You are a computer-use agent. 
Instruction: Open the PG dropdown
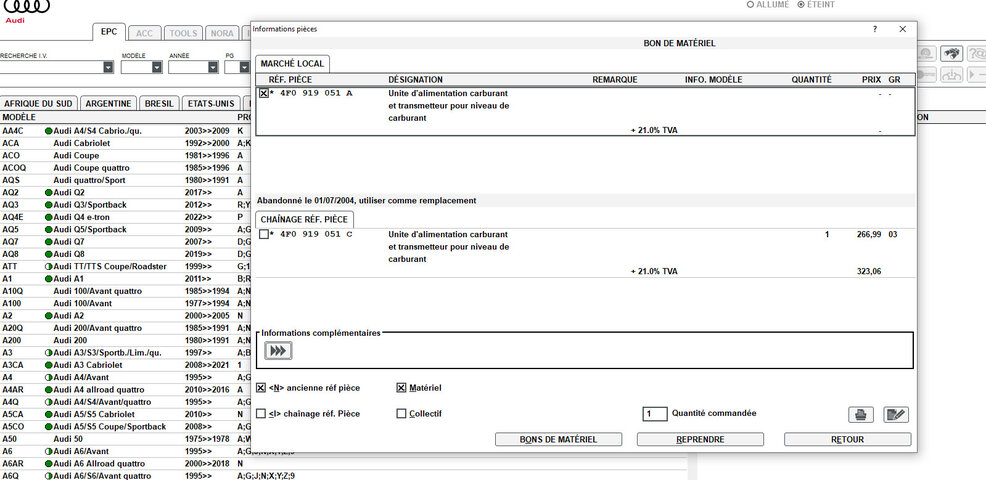244,67
